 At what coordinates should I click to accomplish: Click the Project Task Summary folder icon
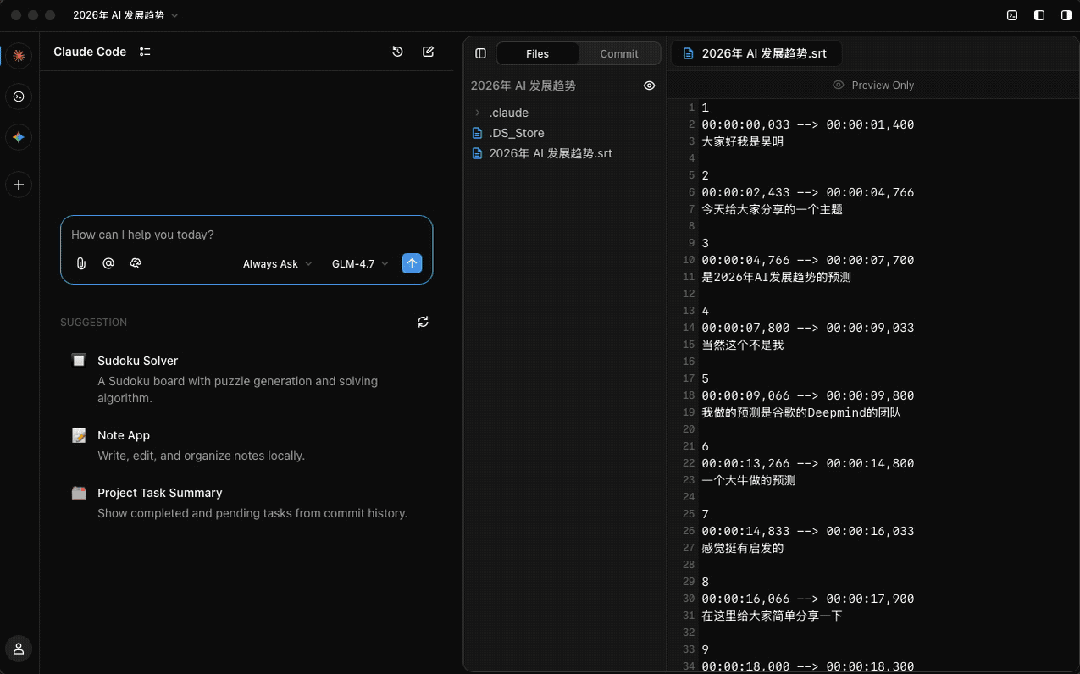point(79,493)
